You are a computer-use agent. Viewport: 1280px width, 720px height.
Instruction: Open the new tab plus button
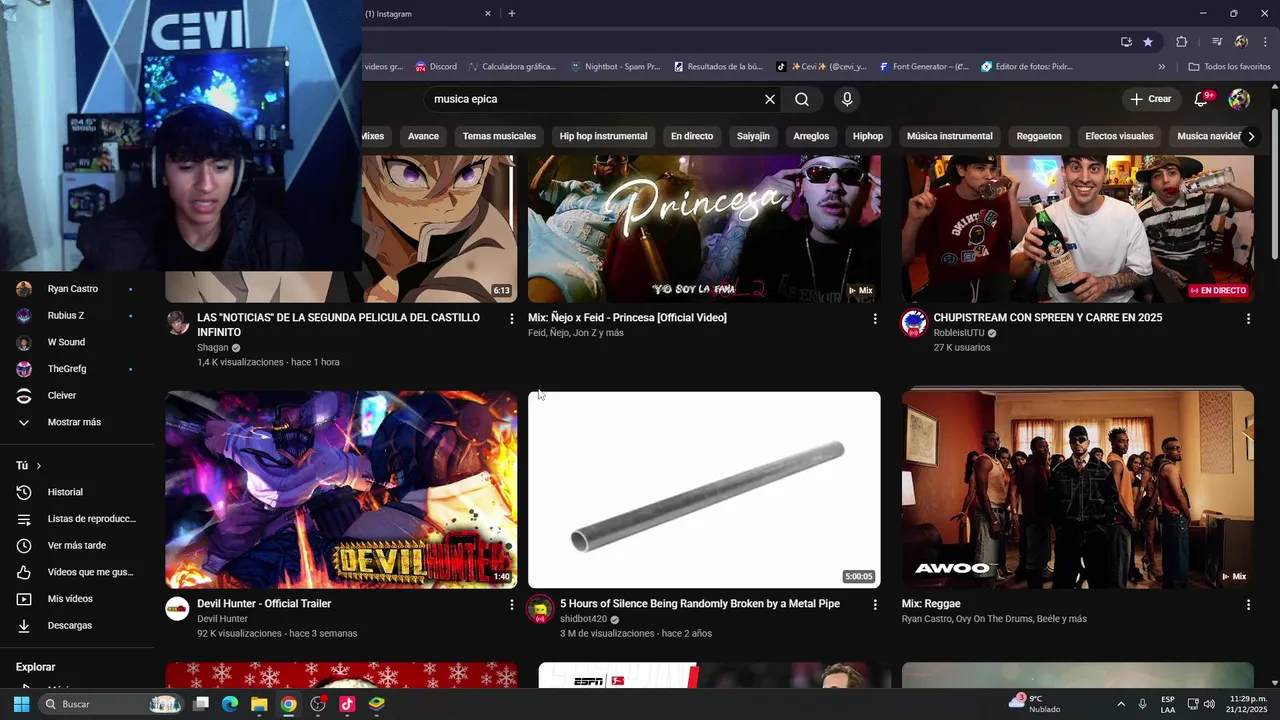(512, 14)
